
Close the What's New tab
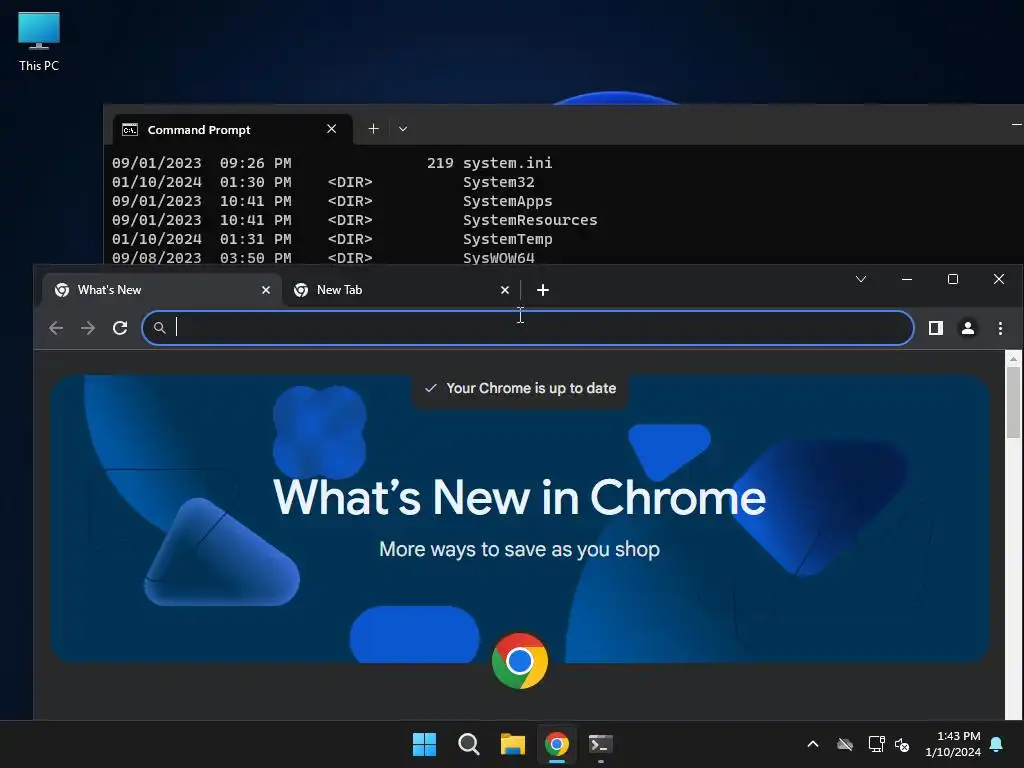pos(265,290)
